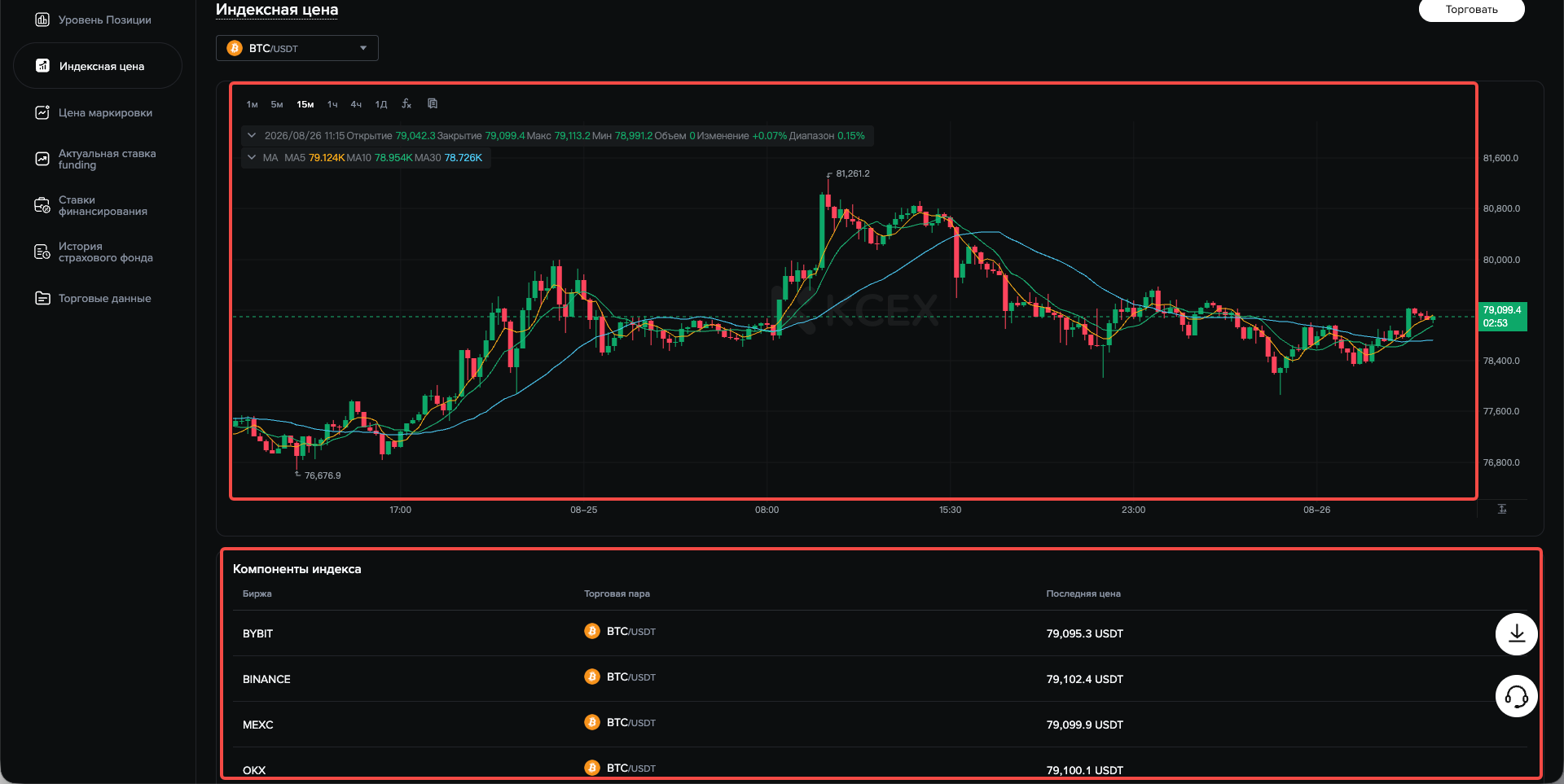Click the chart layout icon beside fx

tap(433, 103)
